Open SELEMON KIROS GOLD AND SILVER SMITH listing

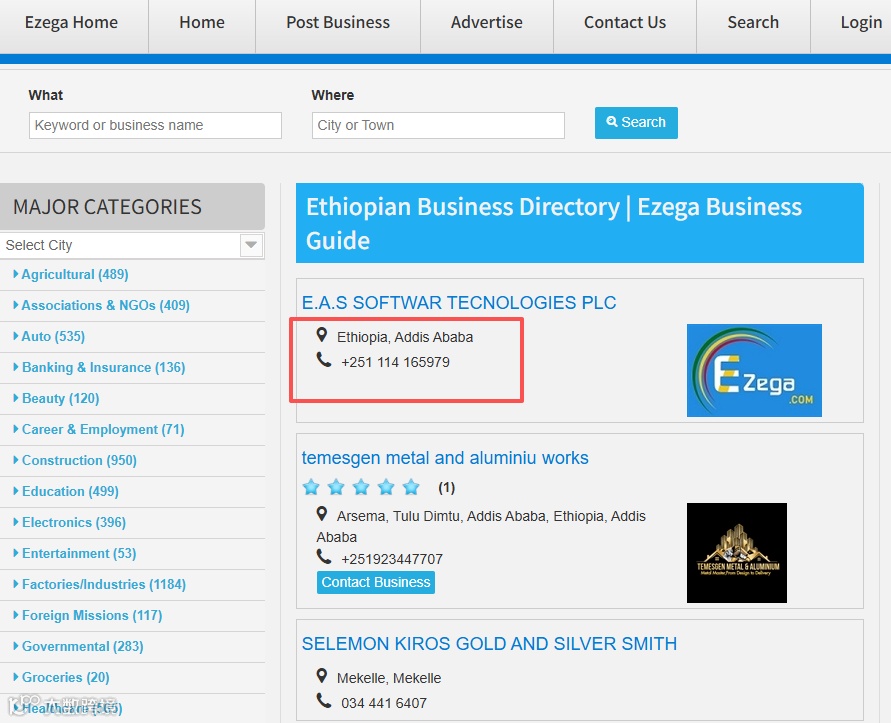point(489,643)
